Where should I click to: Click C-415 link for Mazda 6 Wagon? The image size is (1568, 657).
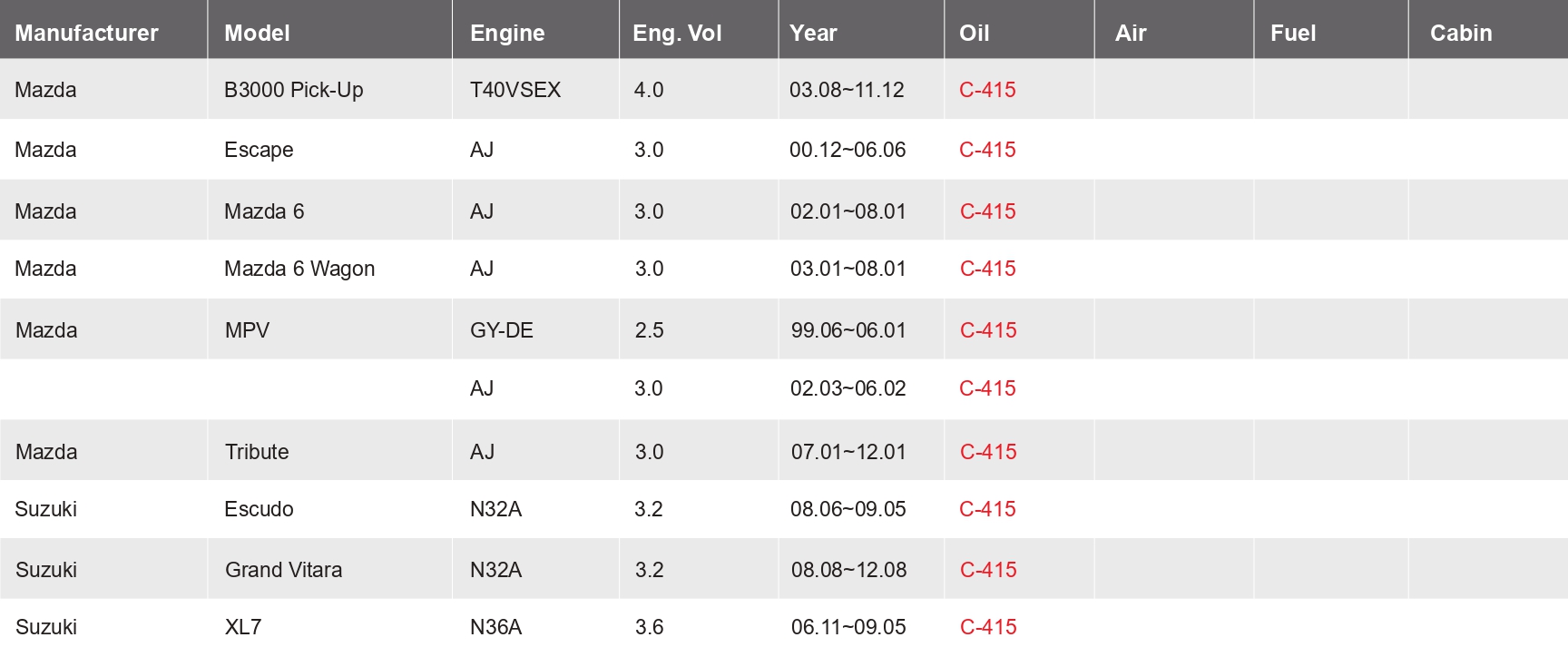[x=987, y=269]
